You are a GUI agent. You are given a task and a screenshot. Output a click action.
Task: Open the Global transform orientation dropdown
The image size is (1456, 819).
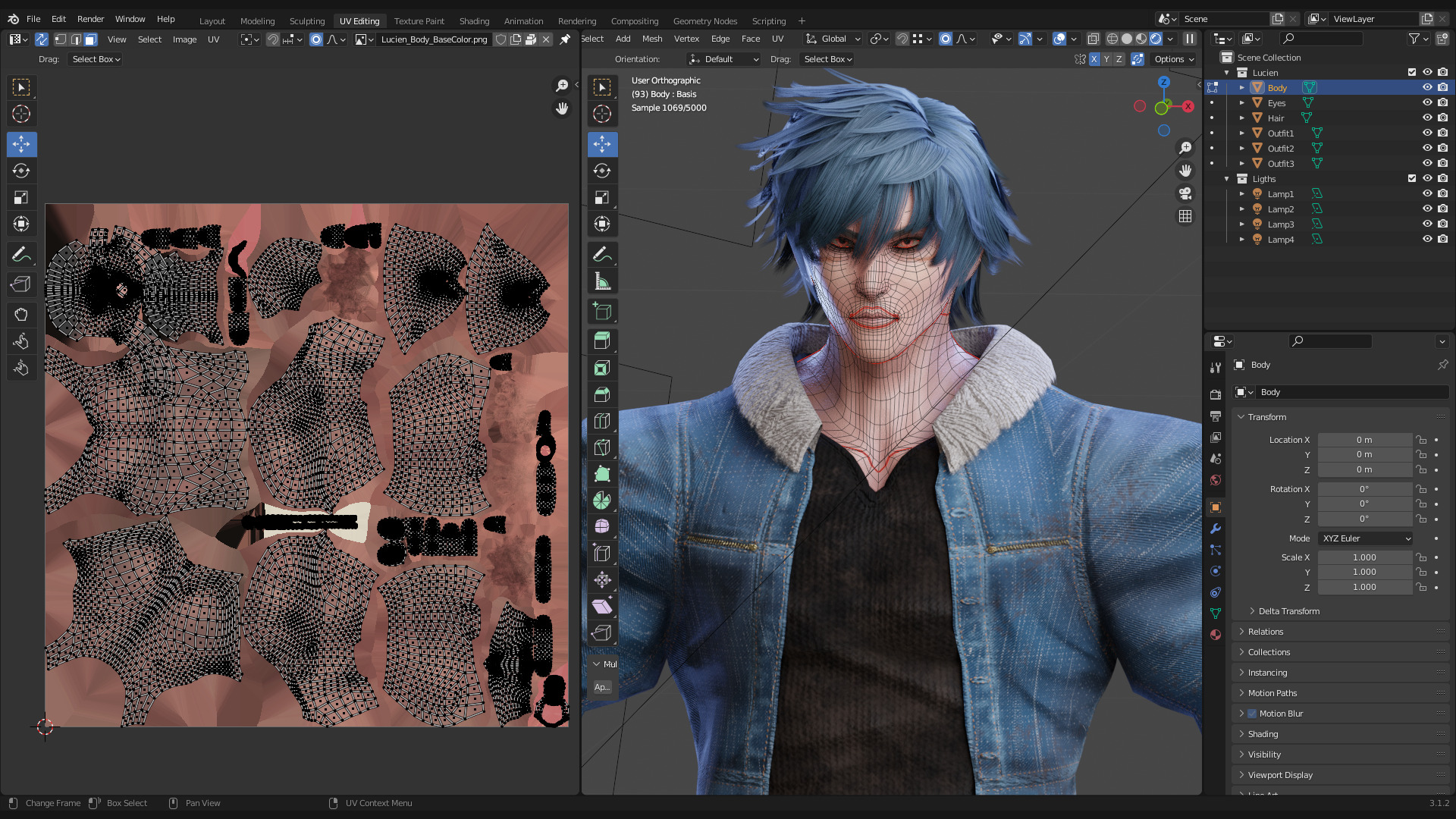(833, 39)
